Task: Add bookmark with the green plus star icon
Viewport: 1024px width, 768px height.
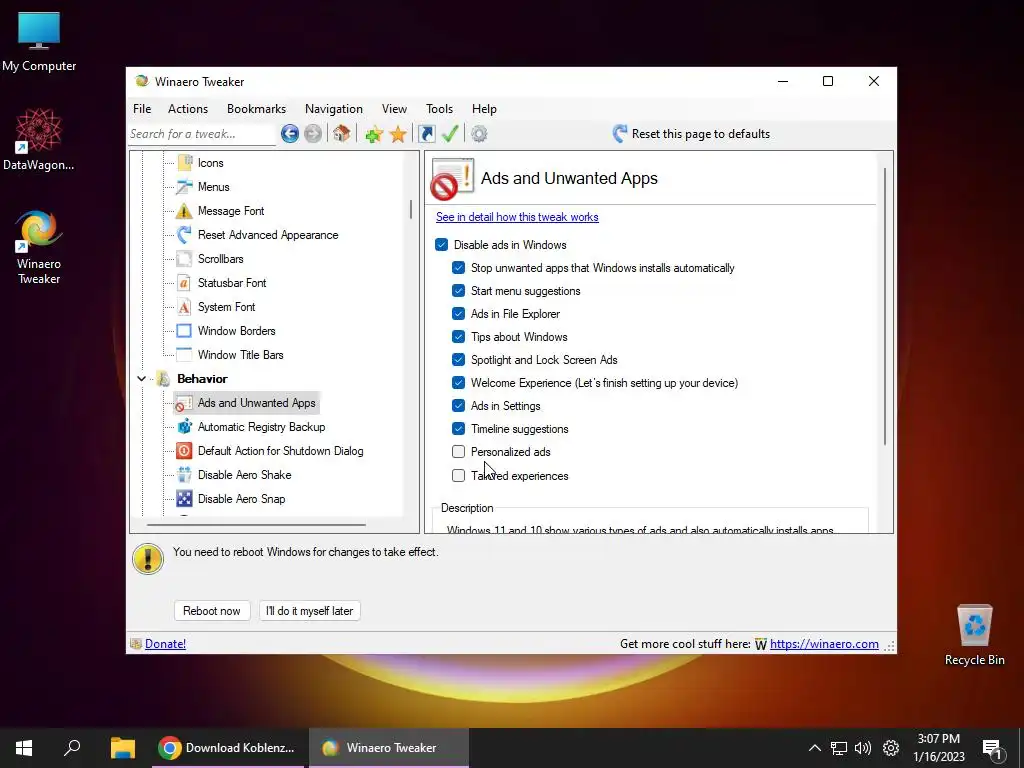Action: [374, 134]
